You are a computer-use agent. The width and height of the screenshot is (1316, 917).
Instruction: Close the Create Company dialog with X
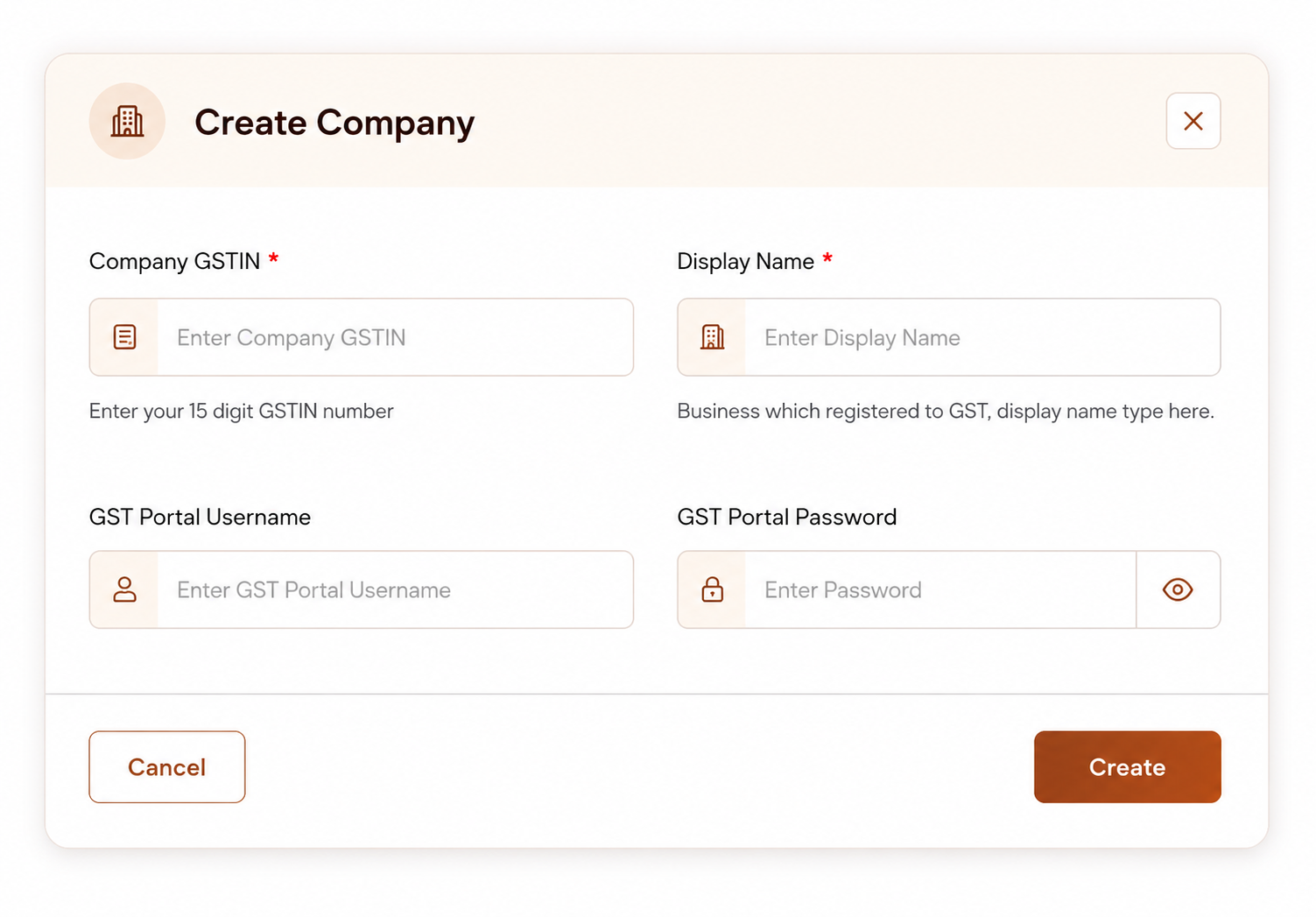coord(1193,121)
